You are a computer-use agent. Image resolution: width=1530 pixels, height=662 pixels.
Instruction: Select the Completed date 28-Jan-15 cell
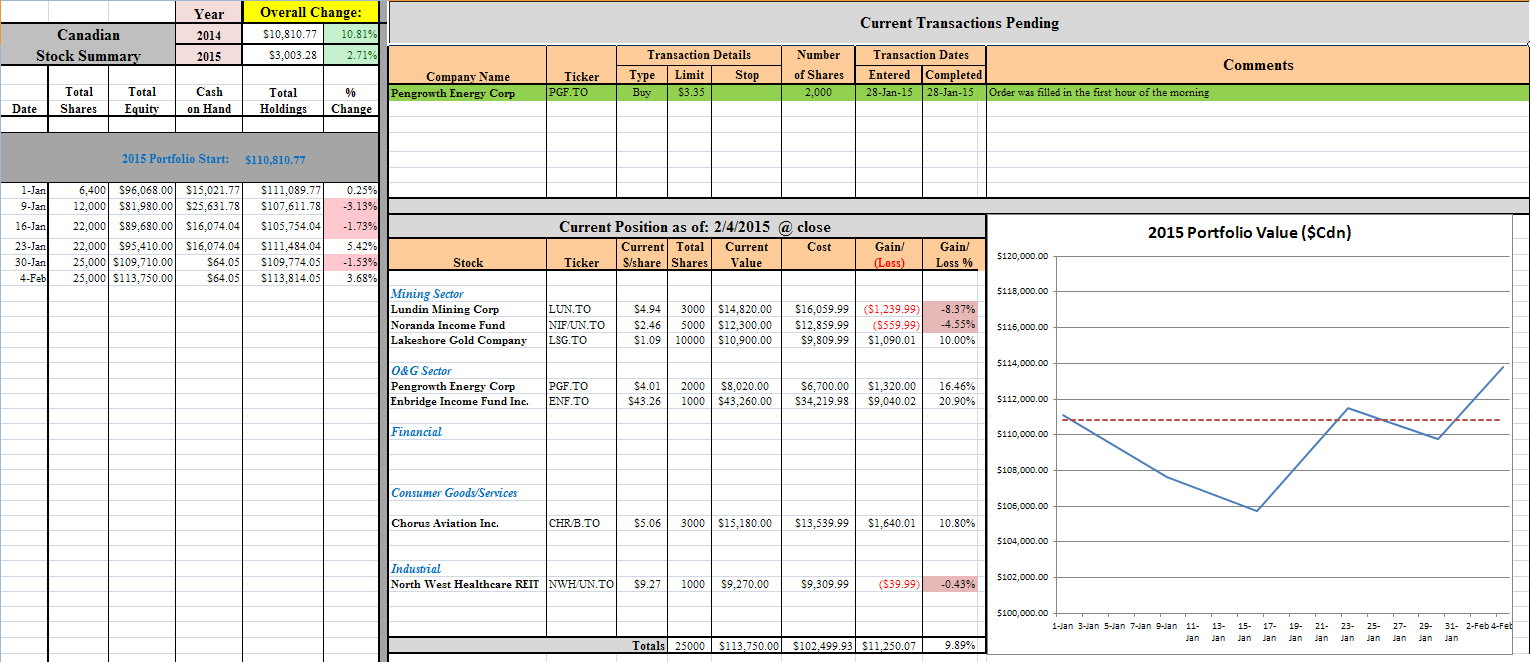954,93
